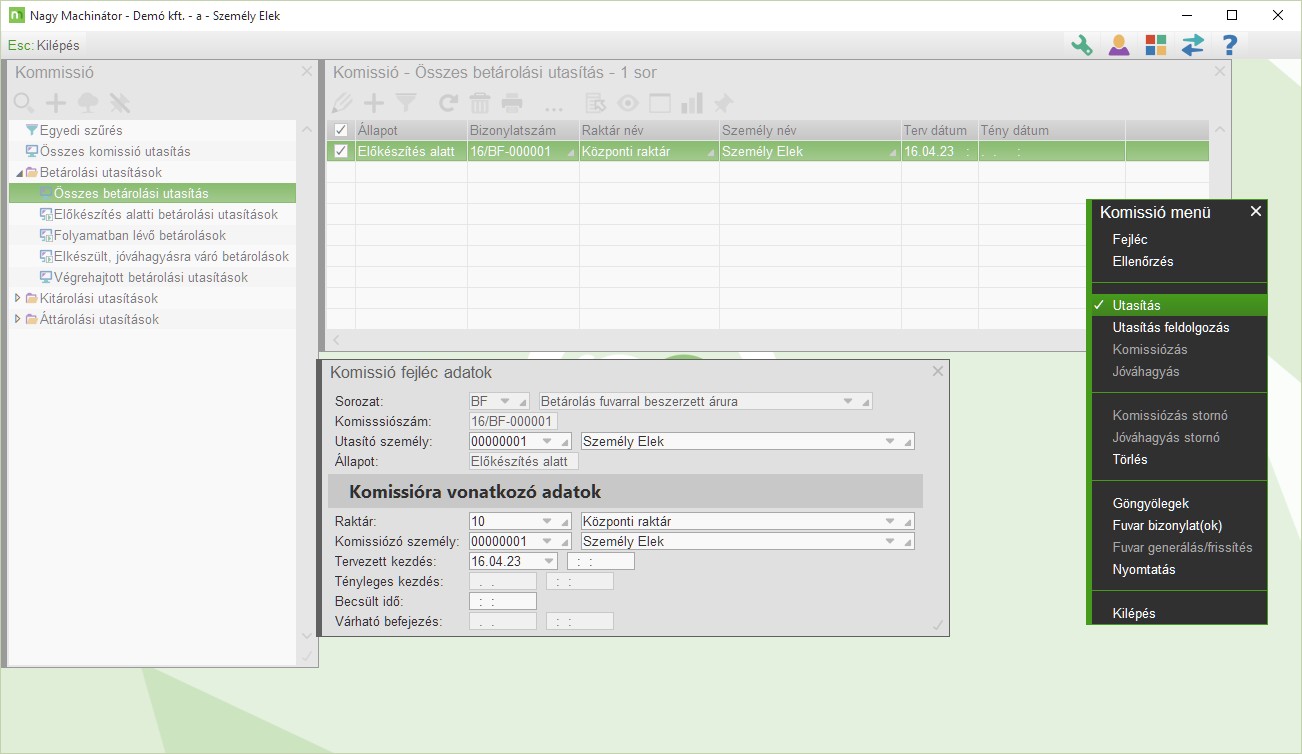The height and width of the screenshot is (754, 1302).
Task: Open the user profile icon
Action: click(x=1119, y=45)
